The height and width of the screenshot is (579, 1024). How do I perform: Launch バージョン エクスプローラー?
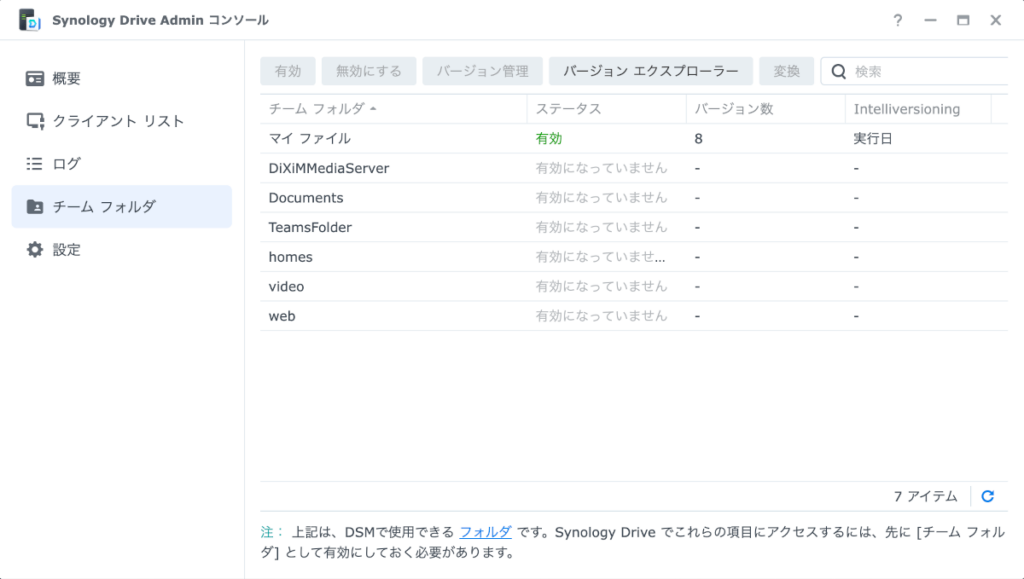650,71
